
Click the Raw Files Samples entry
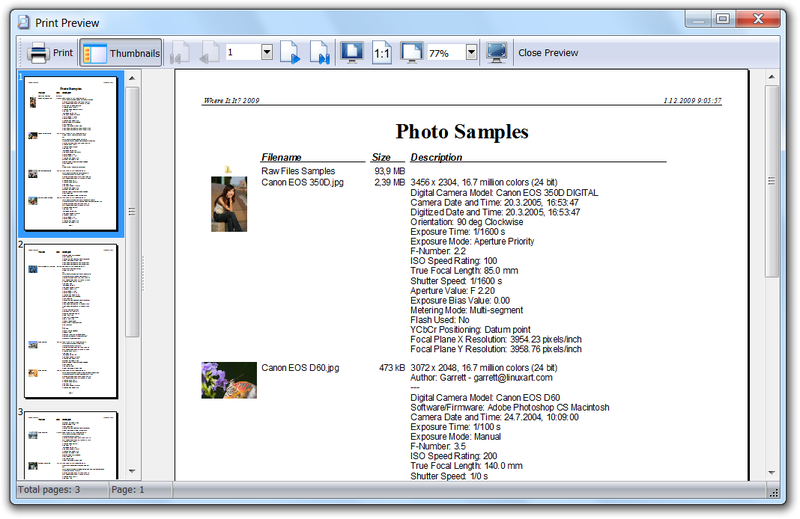point(298,171)
